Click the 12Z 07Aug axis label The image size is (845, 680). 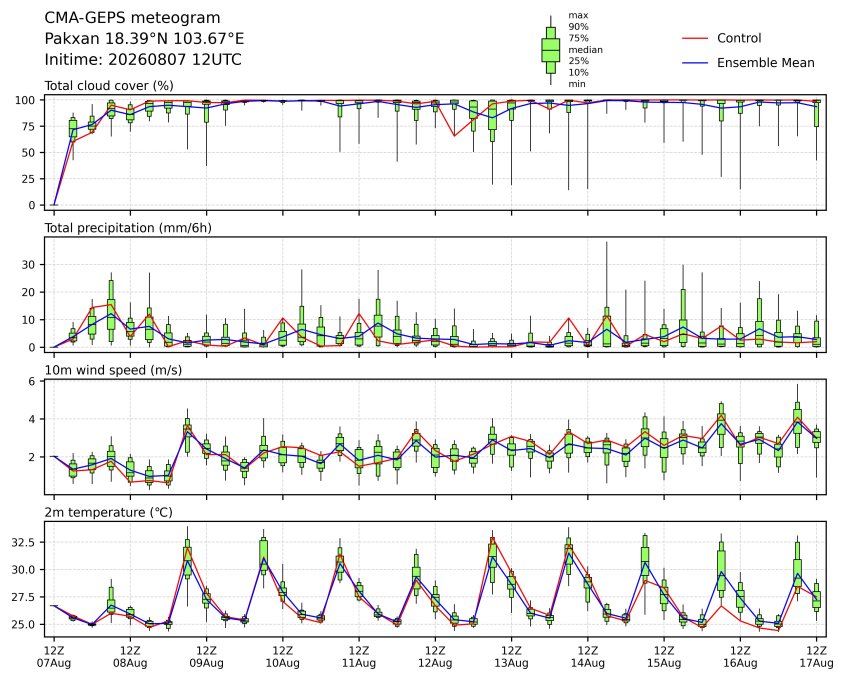point(53,657)
